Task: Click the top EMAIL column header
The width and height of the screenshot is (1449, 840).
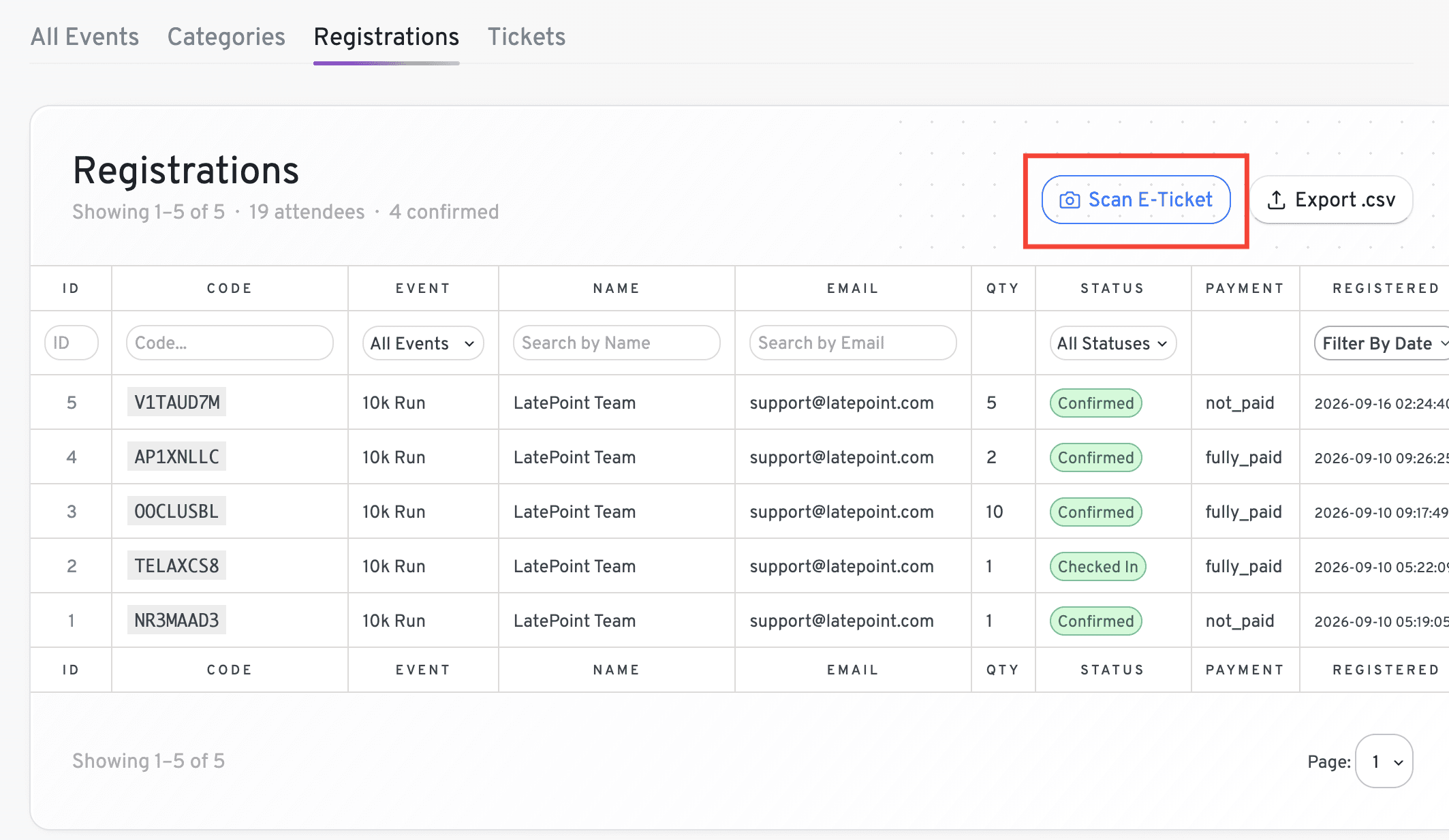Action: (853, 288)
